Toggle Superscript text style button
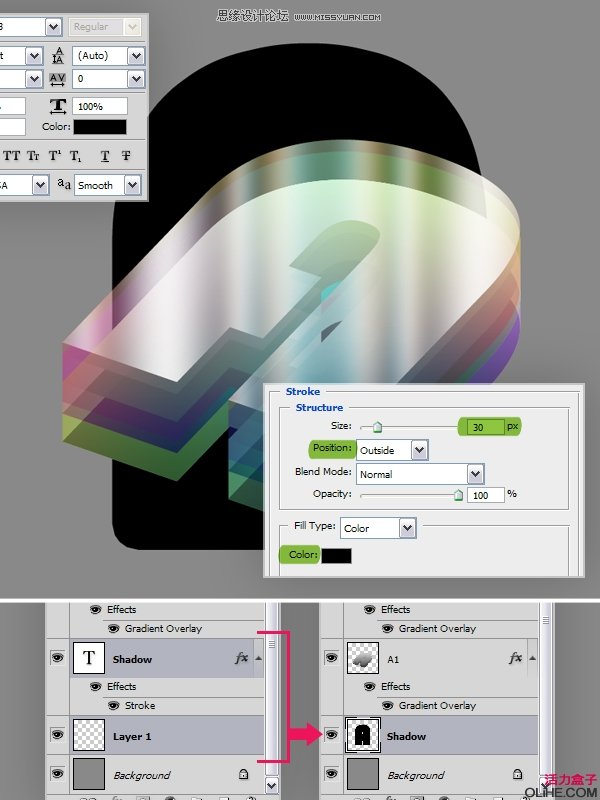 [x=55, y=156]
